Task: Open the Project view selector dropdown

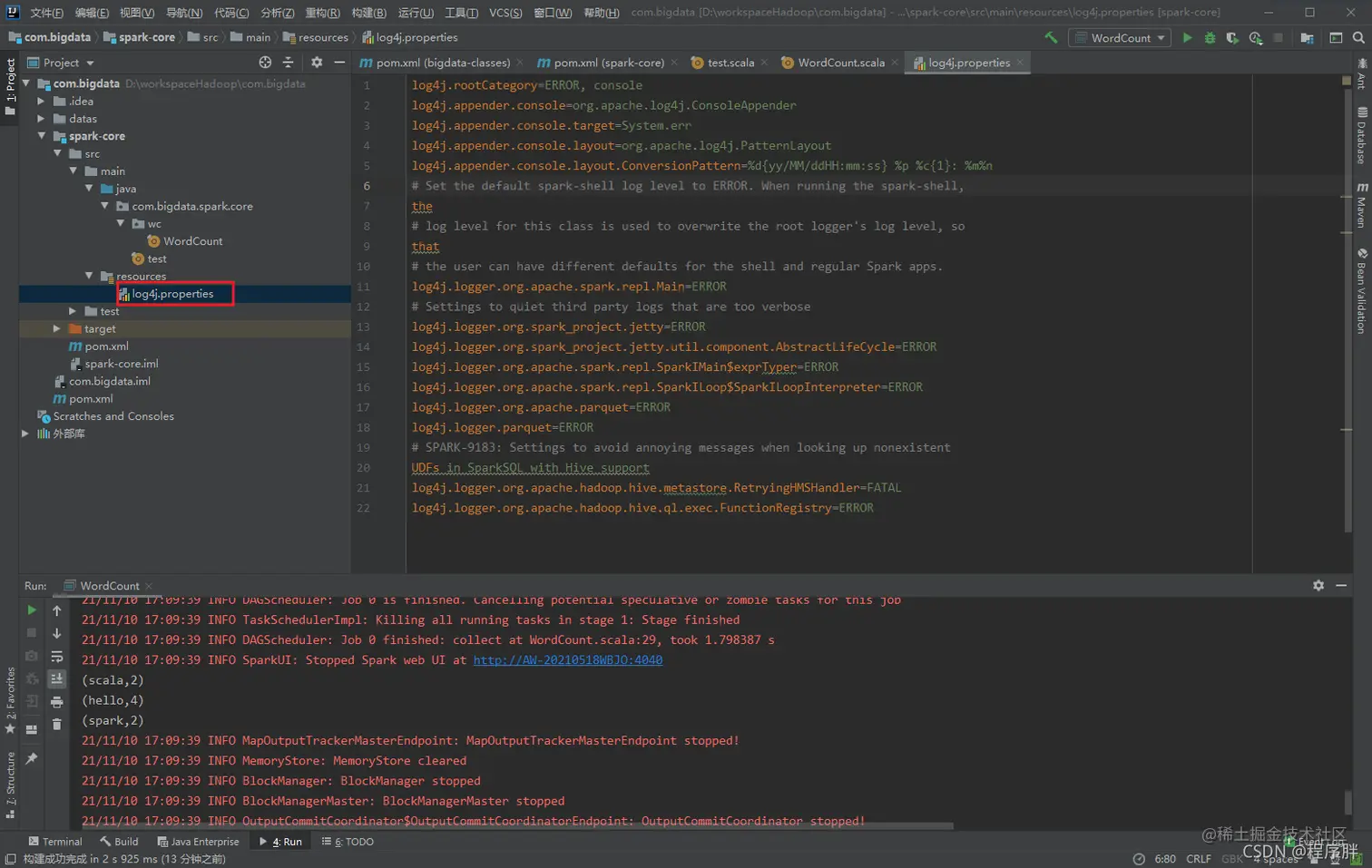Action: [61, 63]
